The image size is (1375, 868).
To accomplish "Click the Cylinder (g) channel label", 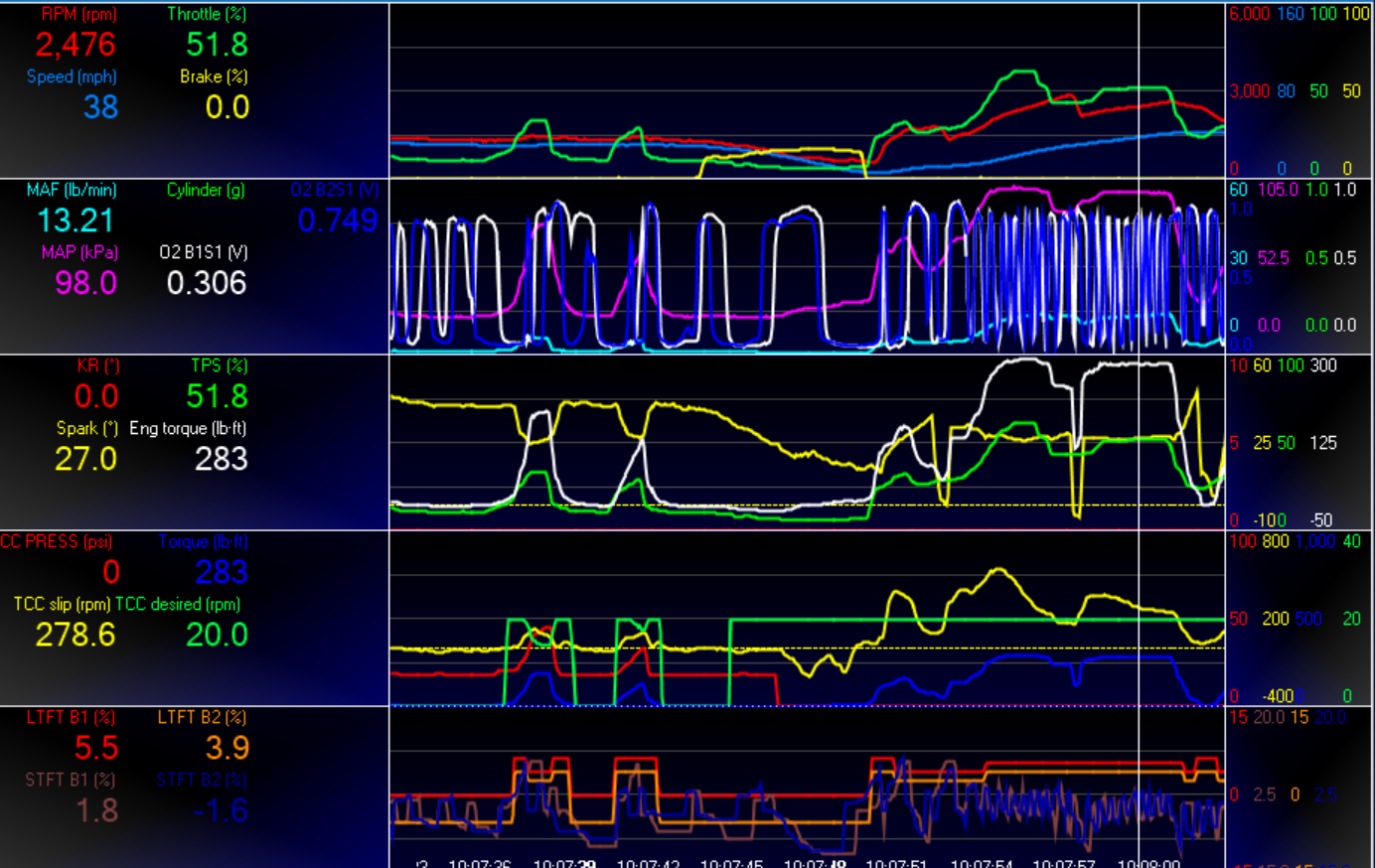I will tap(206, 191).
